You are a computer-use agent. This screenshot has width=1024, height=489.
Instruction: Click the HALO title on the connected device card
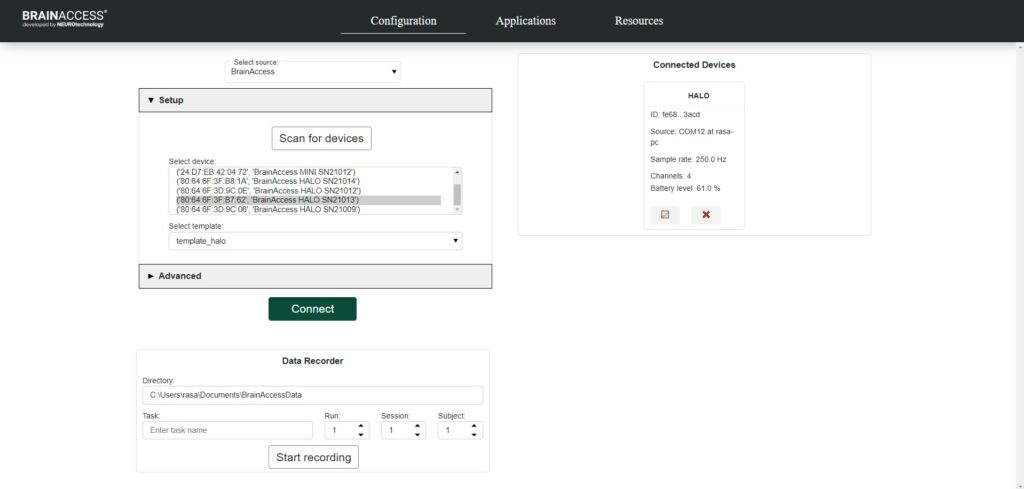(699, 96)
